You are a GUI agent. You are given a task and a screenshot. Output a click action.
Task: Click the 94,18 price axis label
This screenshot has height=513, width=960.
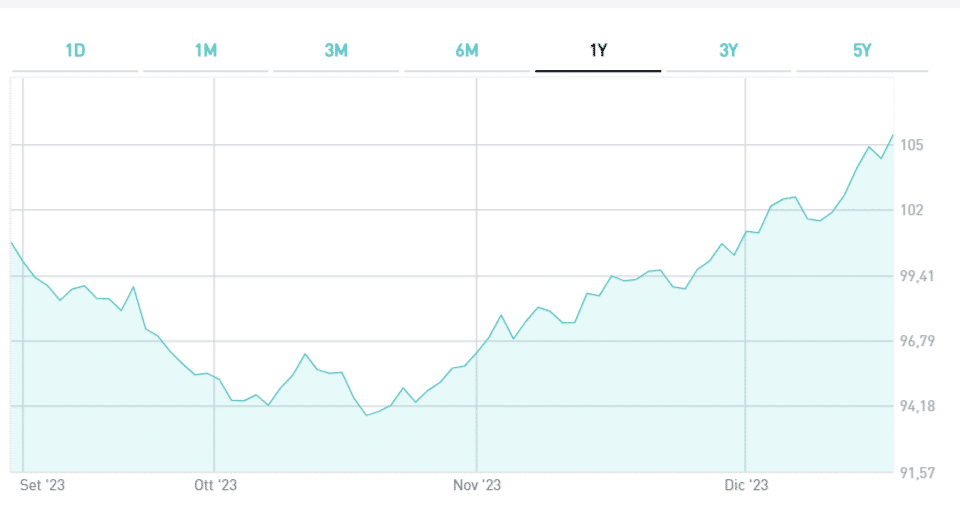(x=918, y=406)
